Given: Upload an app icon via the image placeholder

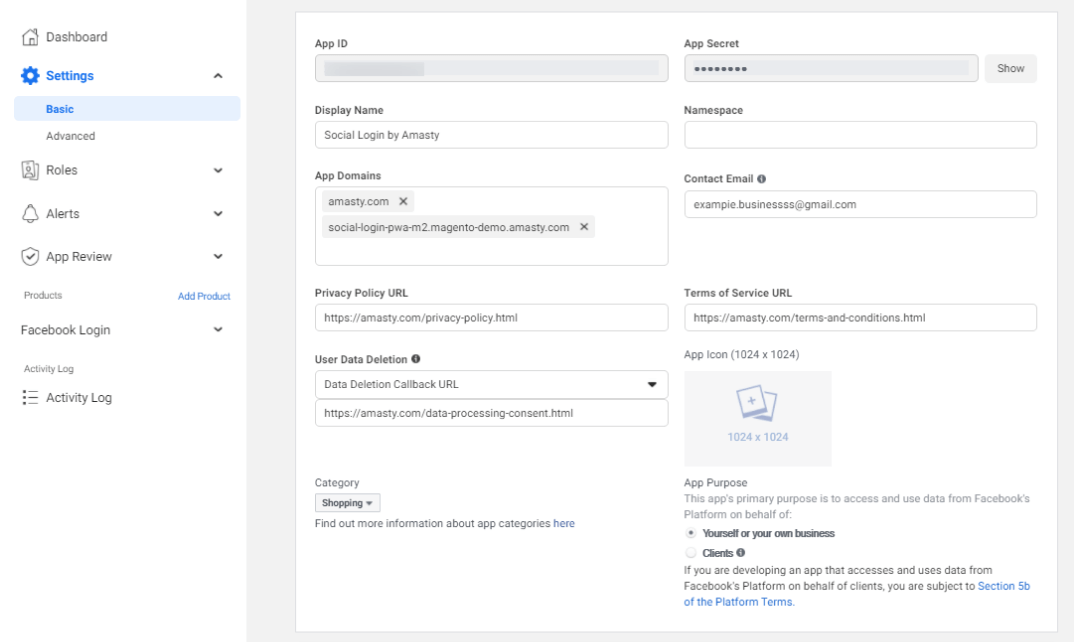Looking at the screenshot, I should (x=758, y=419).
